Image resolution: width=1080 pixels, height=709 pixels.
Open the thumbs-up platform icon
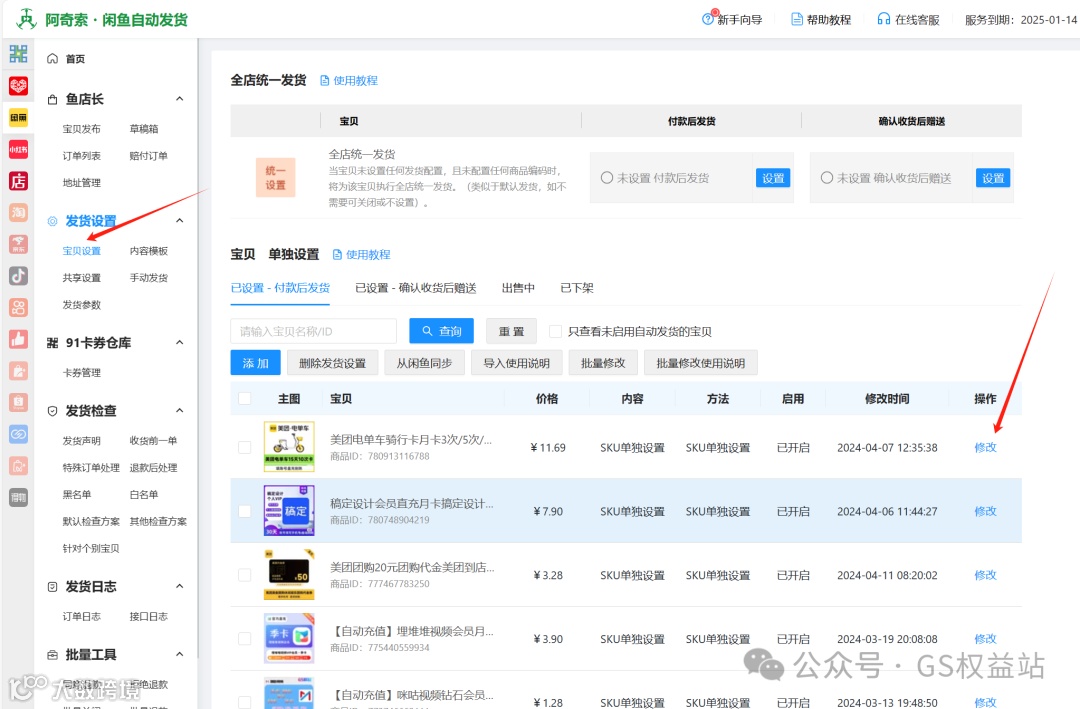tap(19, 339)
